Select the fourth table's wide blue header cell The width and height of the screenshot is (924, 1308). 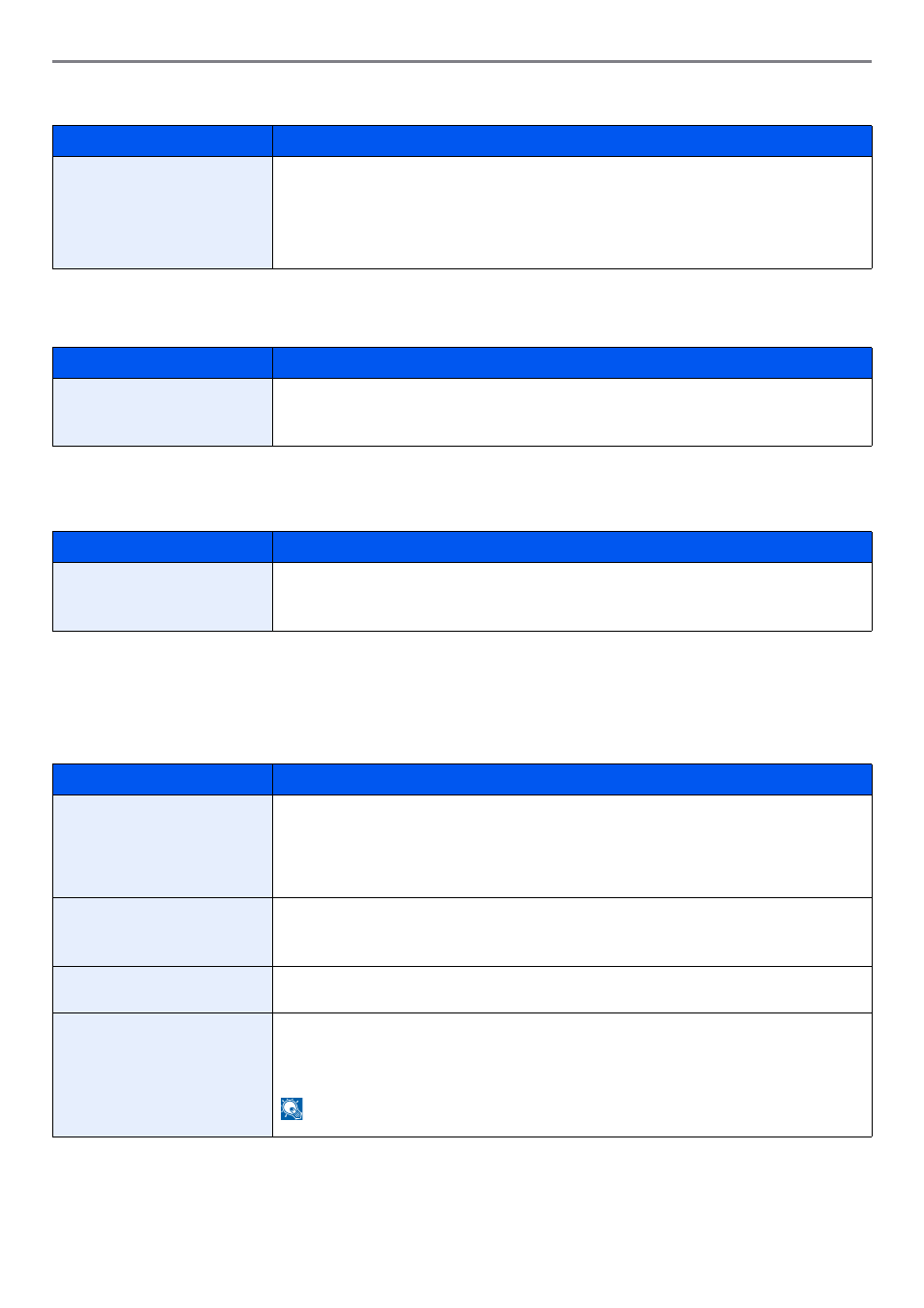[572, 780]
